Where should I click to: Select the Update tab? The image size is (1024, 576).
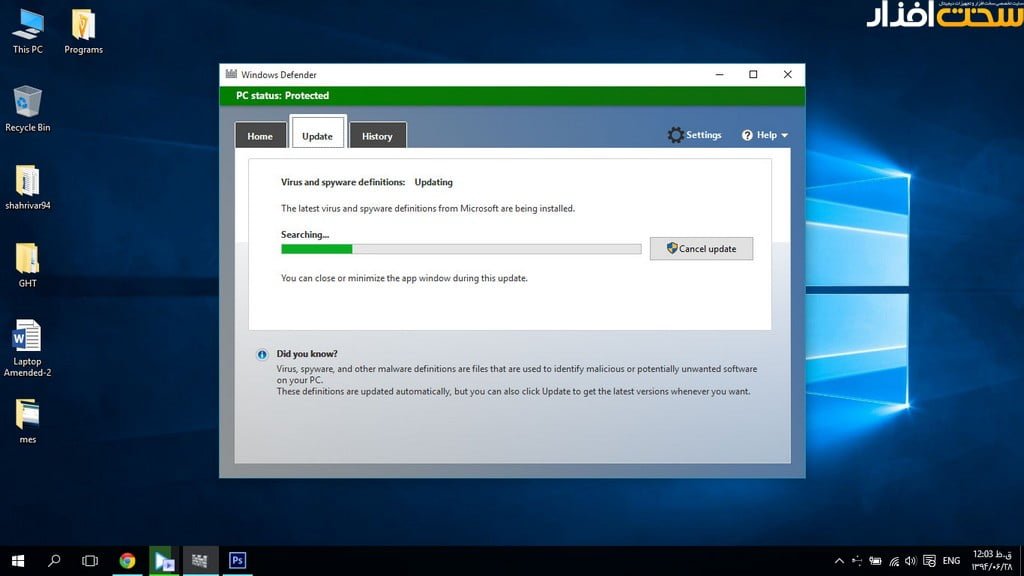click(x=317, y=135)
